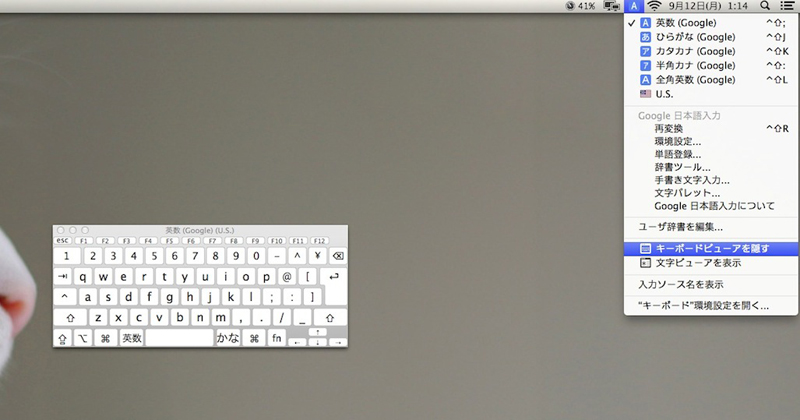Click the ア icon beside カタカナ (Google)

point(645,52)
